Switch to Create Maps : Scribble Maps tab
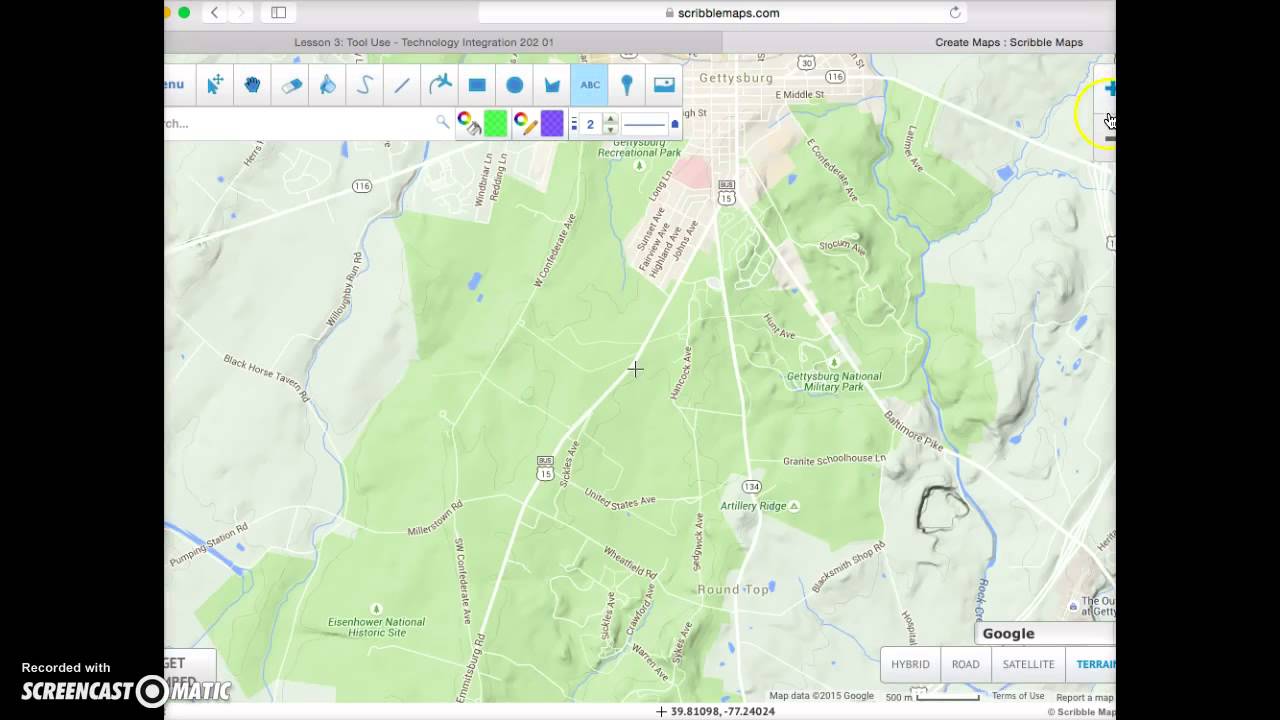1280x720 pixels. [x=1009, y=42]
